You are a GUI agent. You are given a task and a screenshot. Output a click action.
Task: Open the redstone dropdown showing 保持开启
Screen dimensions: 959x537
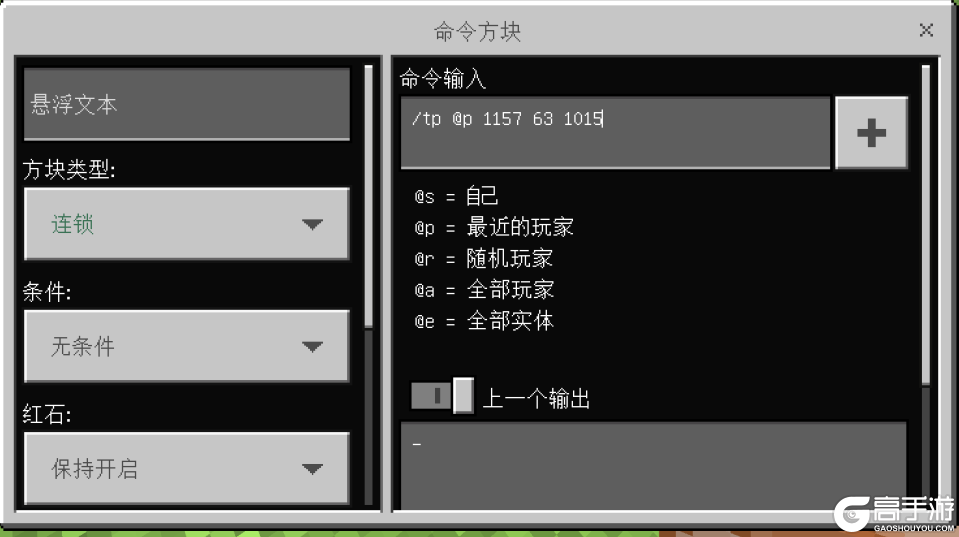pyautogui.click(x=187, y=468)
